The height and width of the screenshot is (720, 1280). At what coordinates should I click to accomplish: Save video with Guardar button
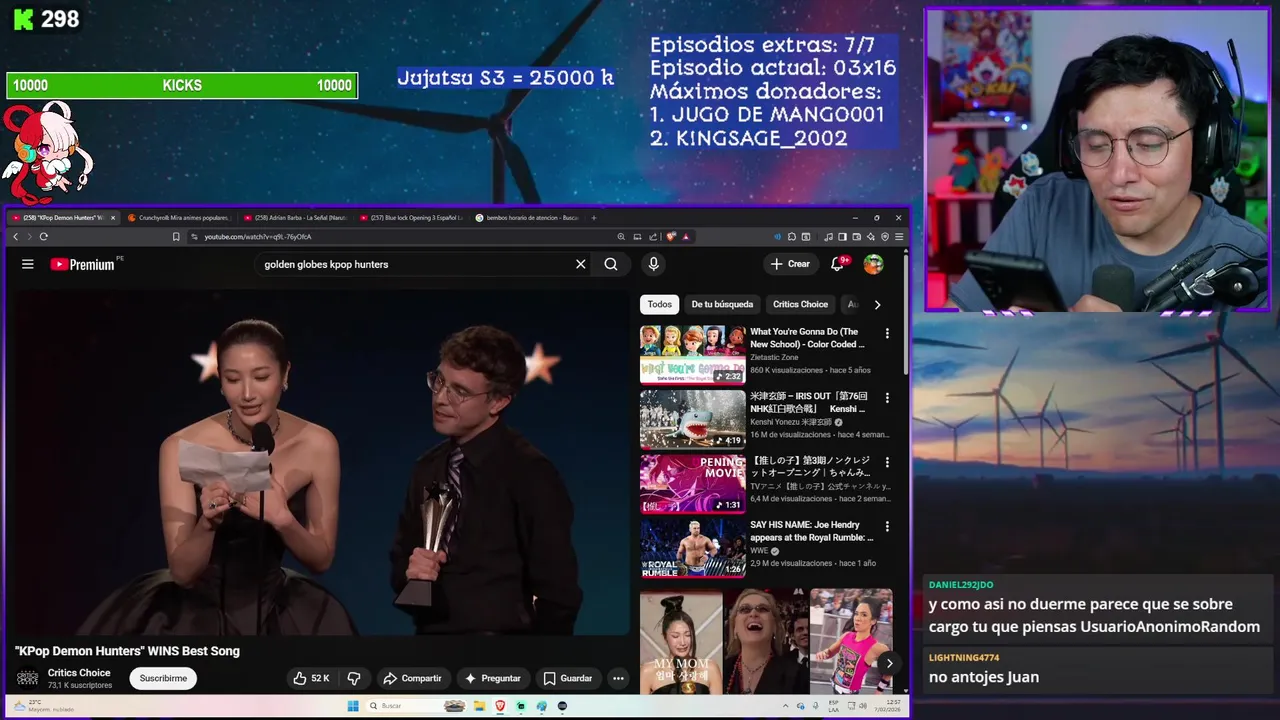(x=567, y=678)
